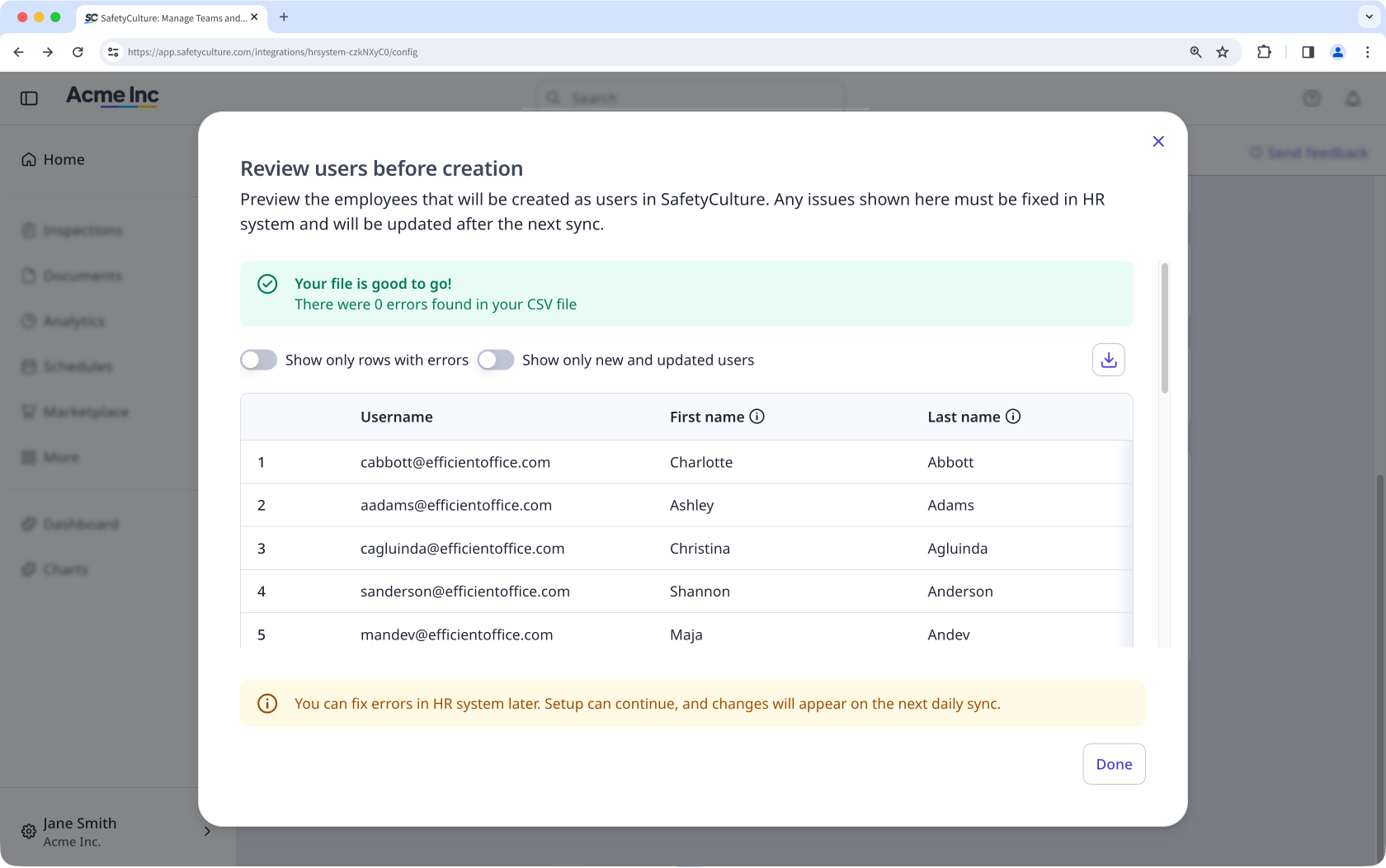Click first name Ashley cell
Image resolution: width=1386 pixels, height=868 pixels.
[x=691, y=505]
